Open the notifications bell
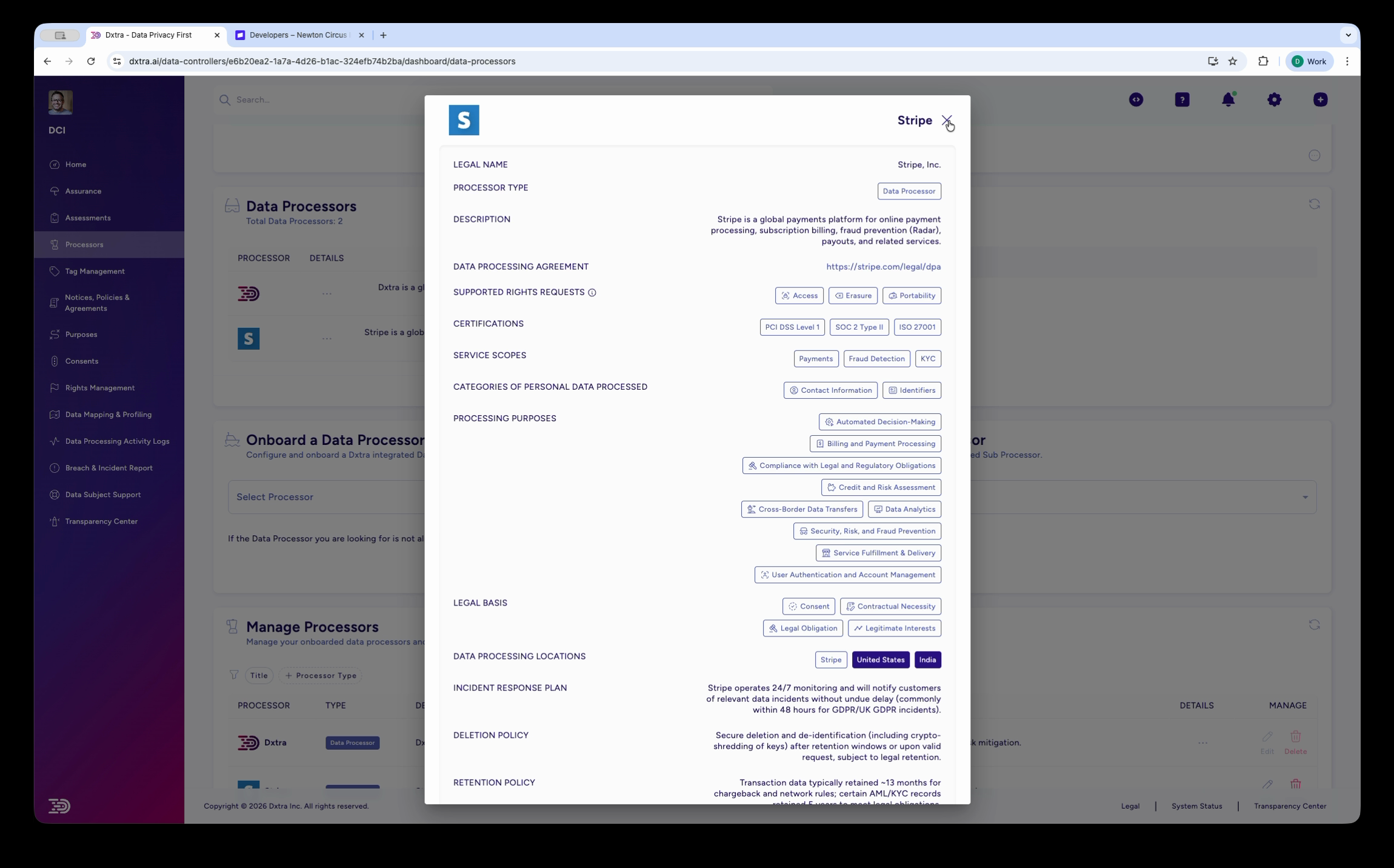1394x868 pixels. (1228, 99)
